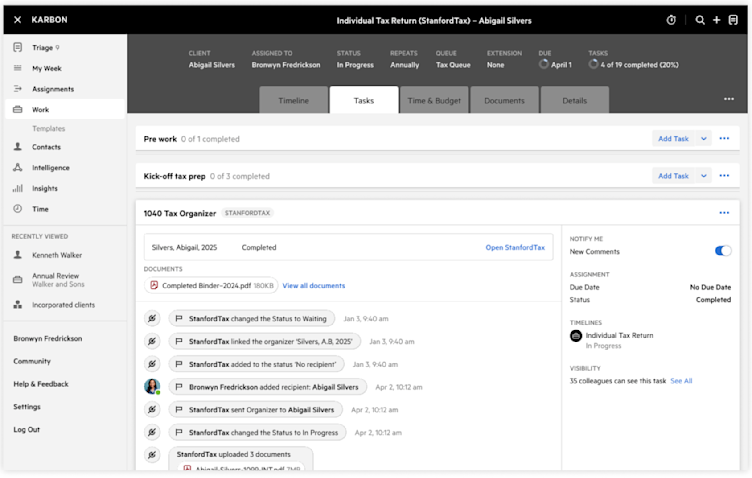Viewport: 752px width, 478px height.
Task: Click Bronwyn Fredrickson profile in sidebar
Action: tap(47, 338)
